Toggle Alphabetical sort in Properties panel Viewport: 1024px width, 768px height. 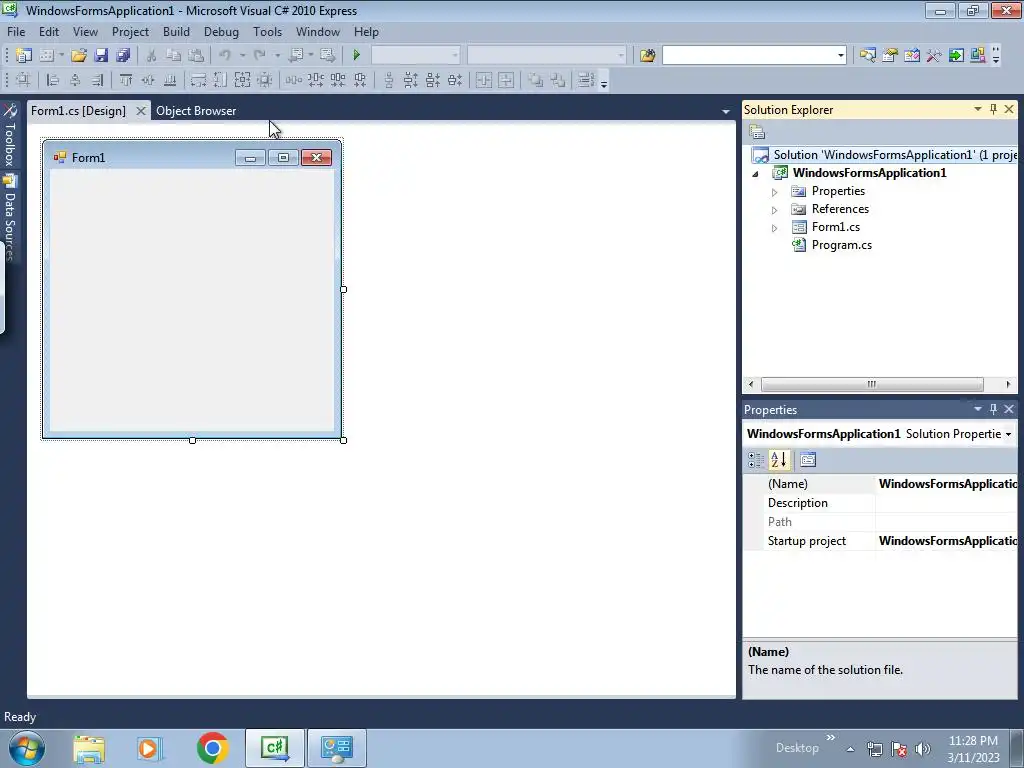coord(778,460)
